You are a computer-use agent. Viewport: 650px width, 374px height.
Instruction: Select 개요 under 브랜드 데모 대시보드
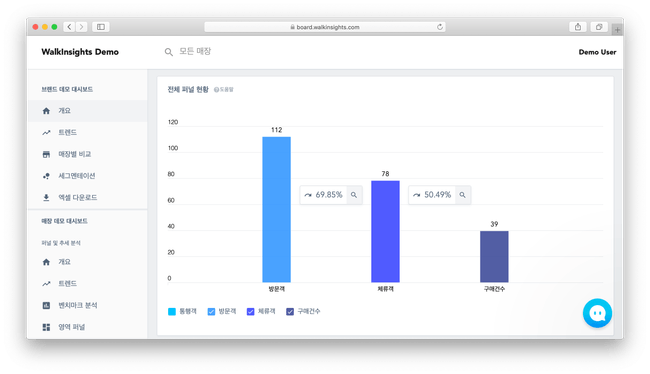click(x=87, y=111)
